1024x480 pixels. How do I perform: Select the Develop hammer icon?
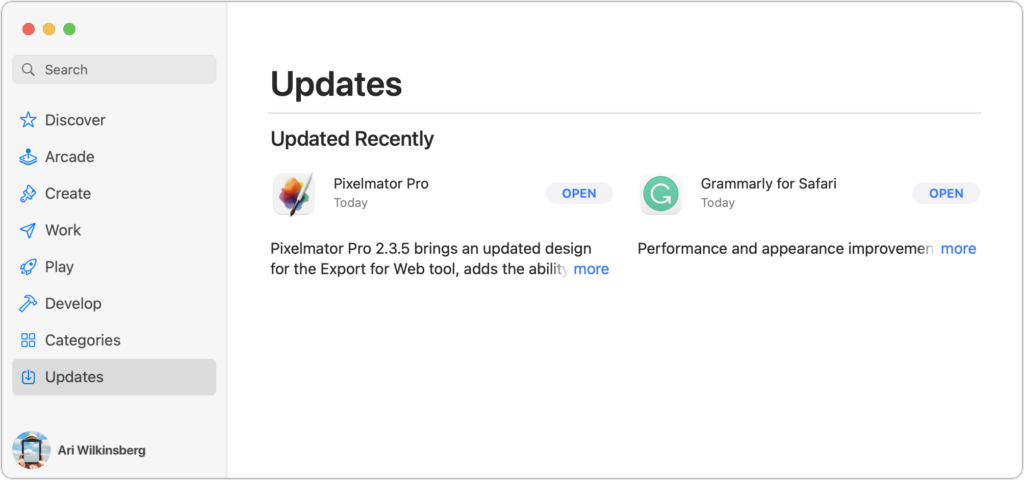click(x=28, y=304)
